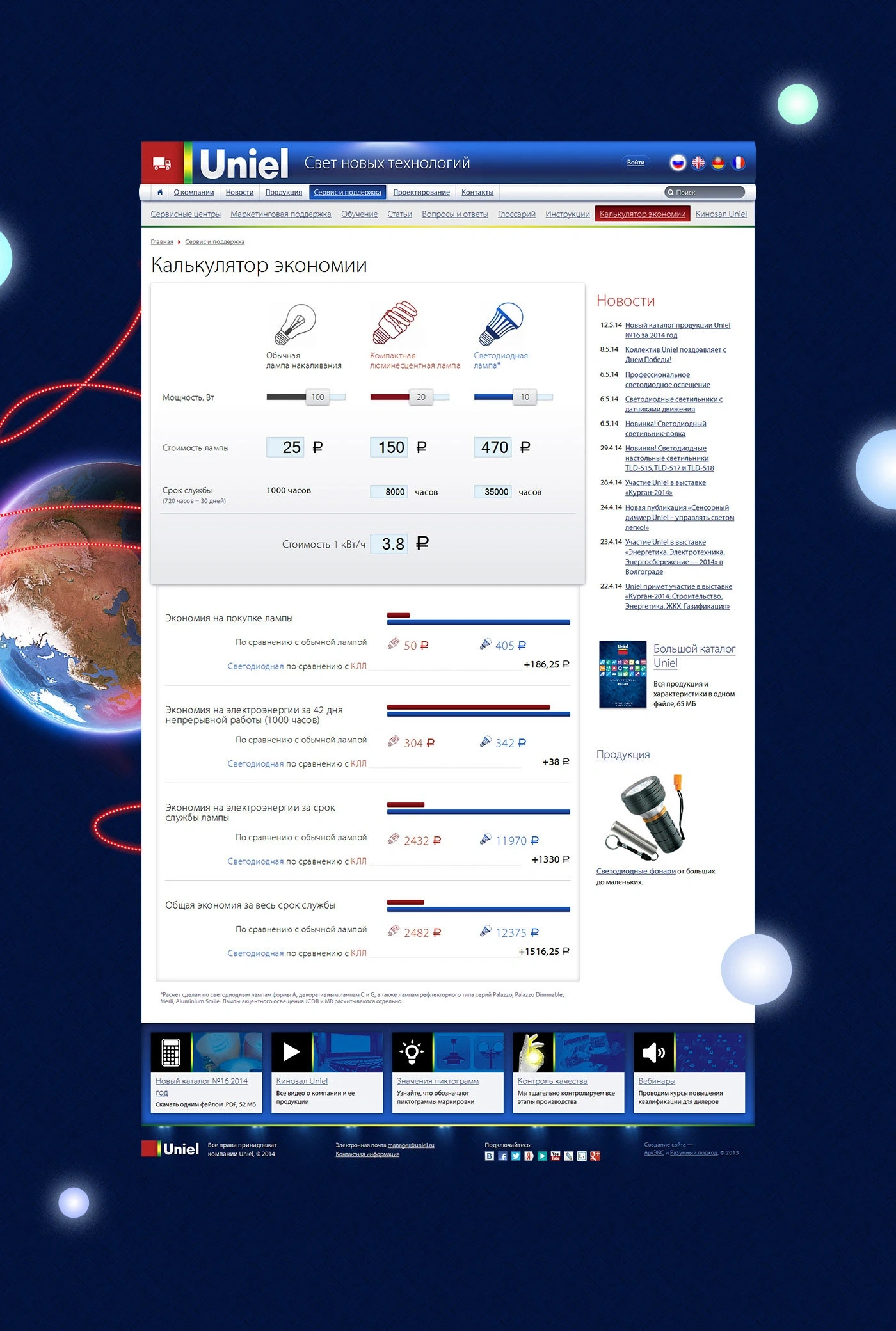Open the Yandex social icon in footer
The width and height of the screenshot is (896, 1331).
click(529, 1156)
